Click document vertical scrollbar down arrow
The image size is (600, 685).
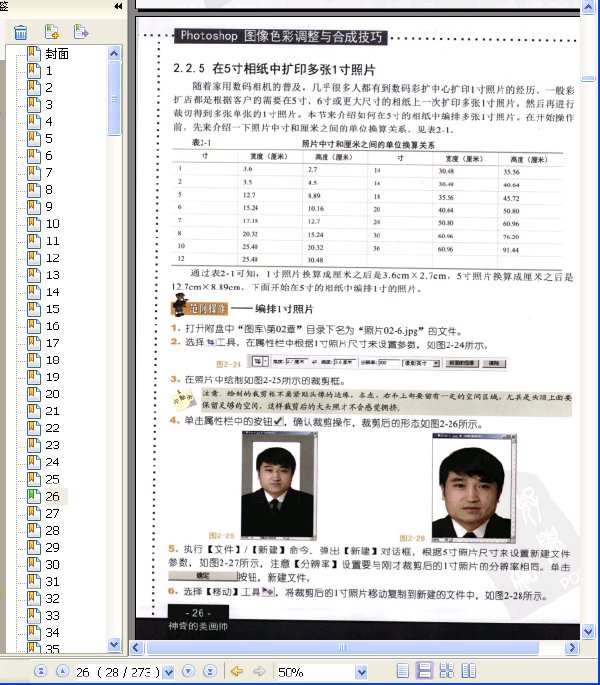(x=588, y=631)
